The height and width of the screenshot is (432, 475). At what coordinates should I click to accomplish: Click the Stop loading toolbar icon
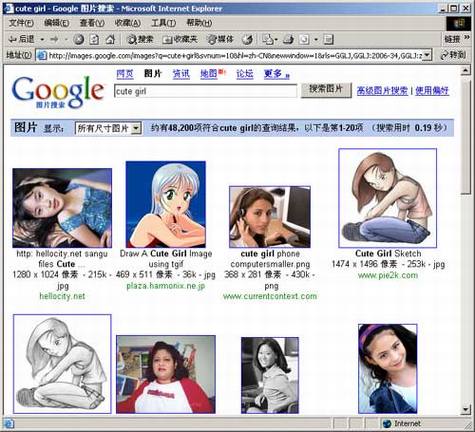point(79,40)
